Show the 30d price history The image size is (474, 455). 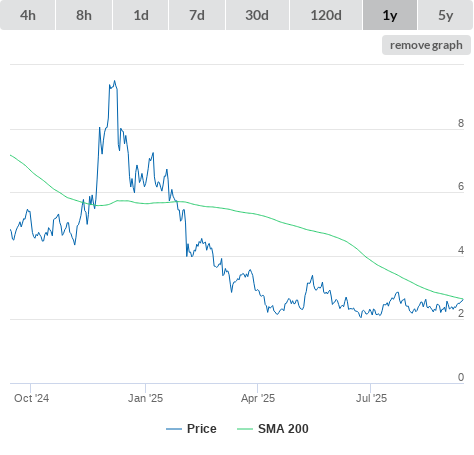click(x=257, y=15)
